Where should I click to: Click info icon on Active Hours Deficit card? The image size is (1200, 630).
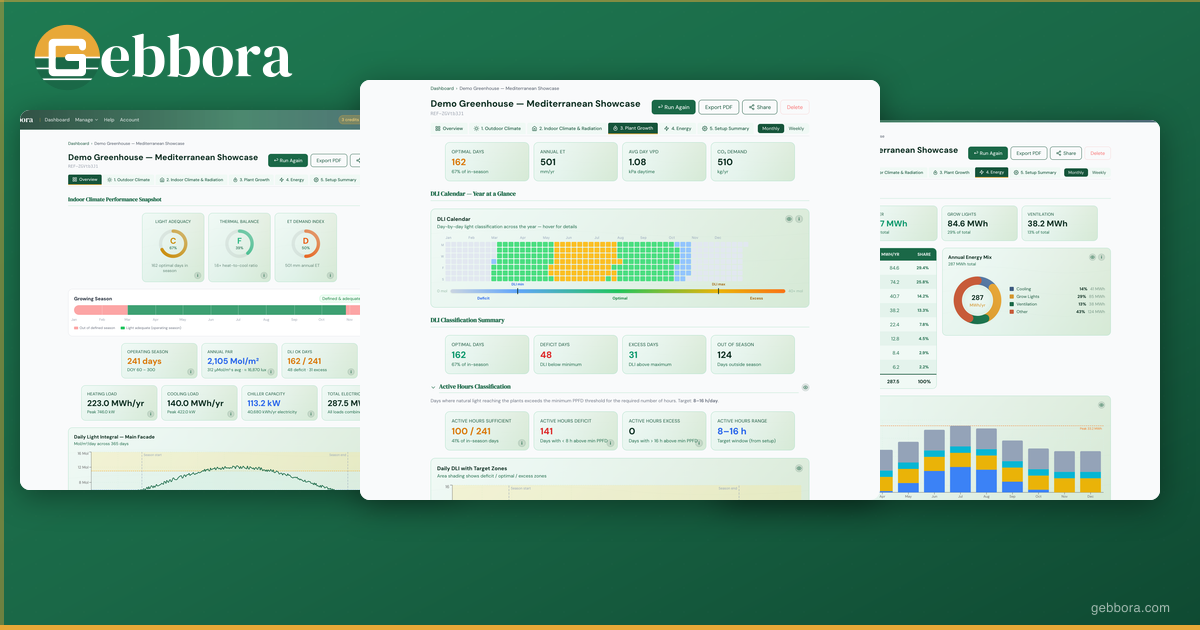[610, 442]
